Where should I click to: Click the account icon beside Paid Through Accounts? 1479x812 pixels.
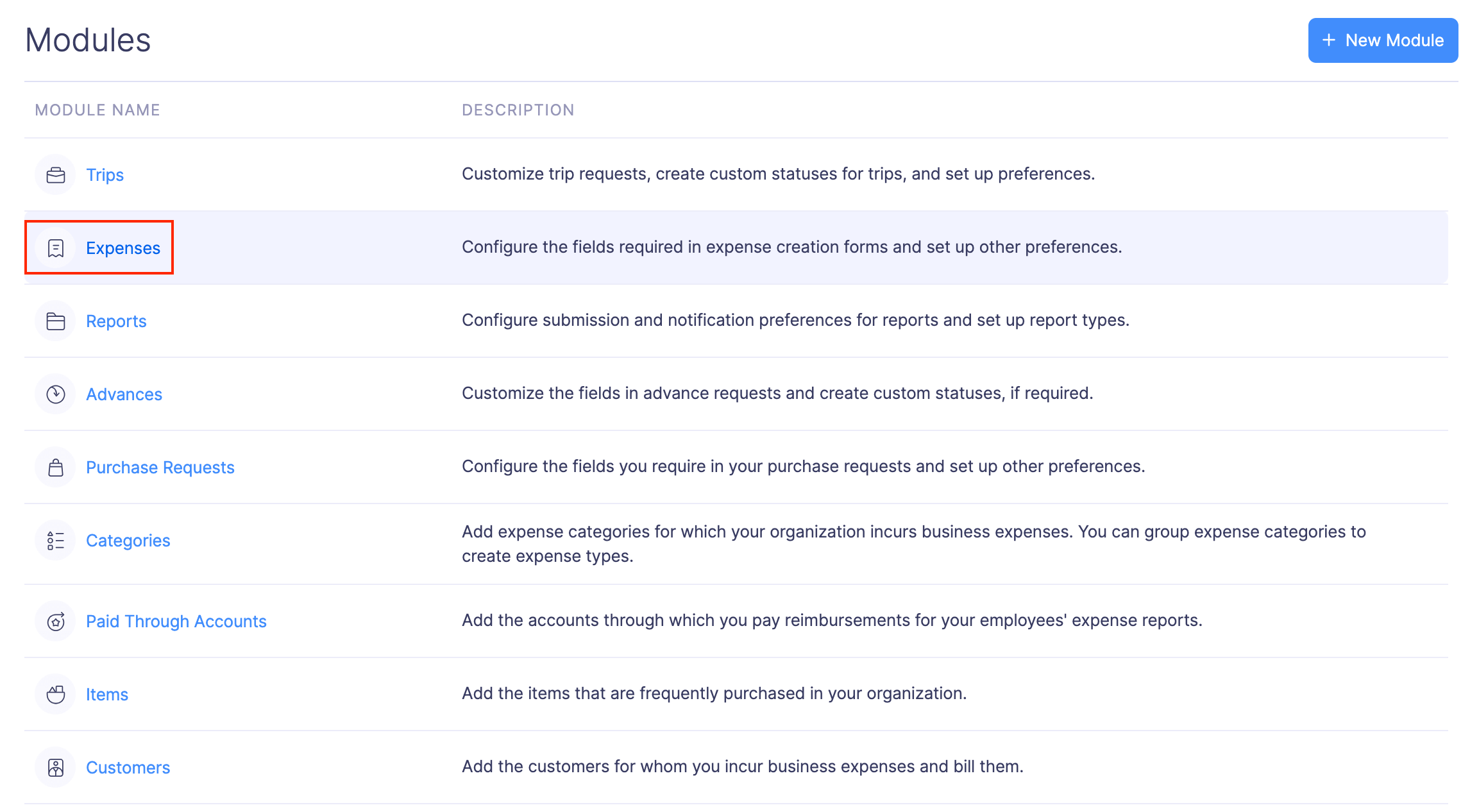55,621
